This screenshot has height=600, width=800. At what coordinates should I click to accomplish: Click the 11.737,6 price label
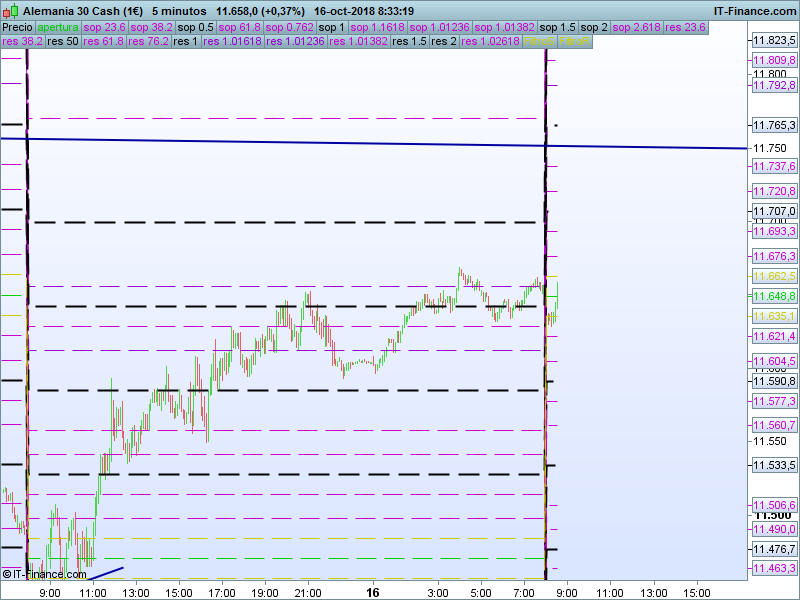(x=774, y=166)
